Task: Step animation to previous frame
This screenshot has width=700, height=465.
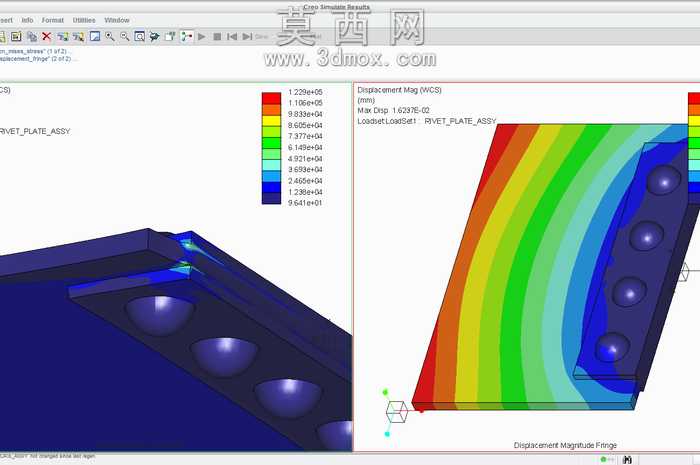Action: [x=232, y=37]
